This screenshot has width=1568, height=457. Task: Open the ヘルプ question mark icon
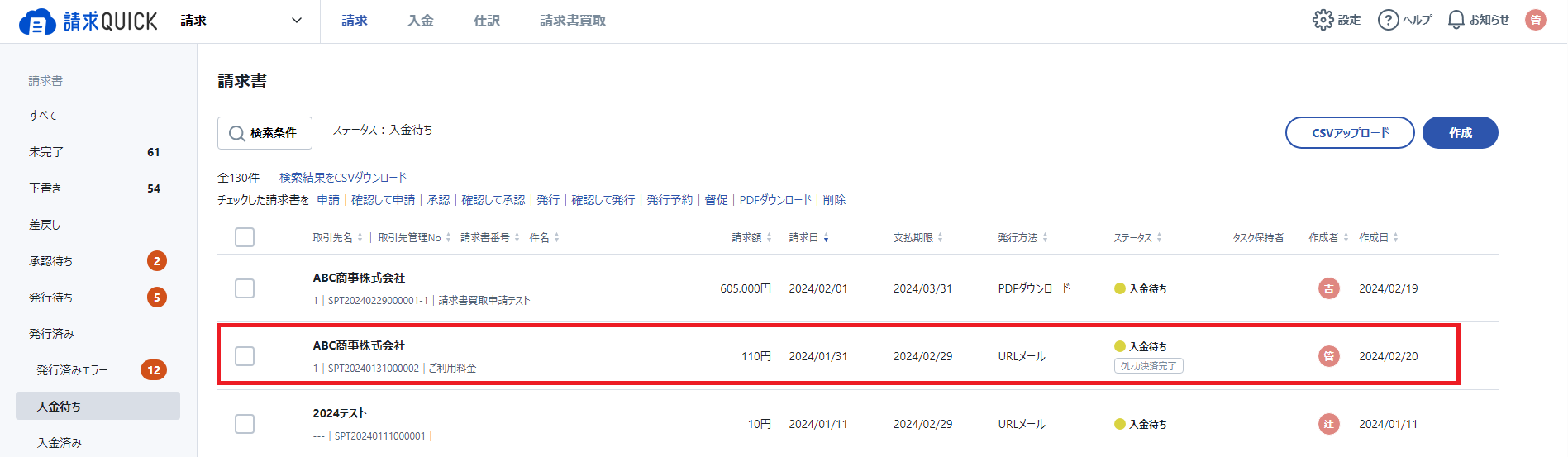[1388, 20]
